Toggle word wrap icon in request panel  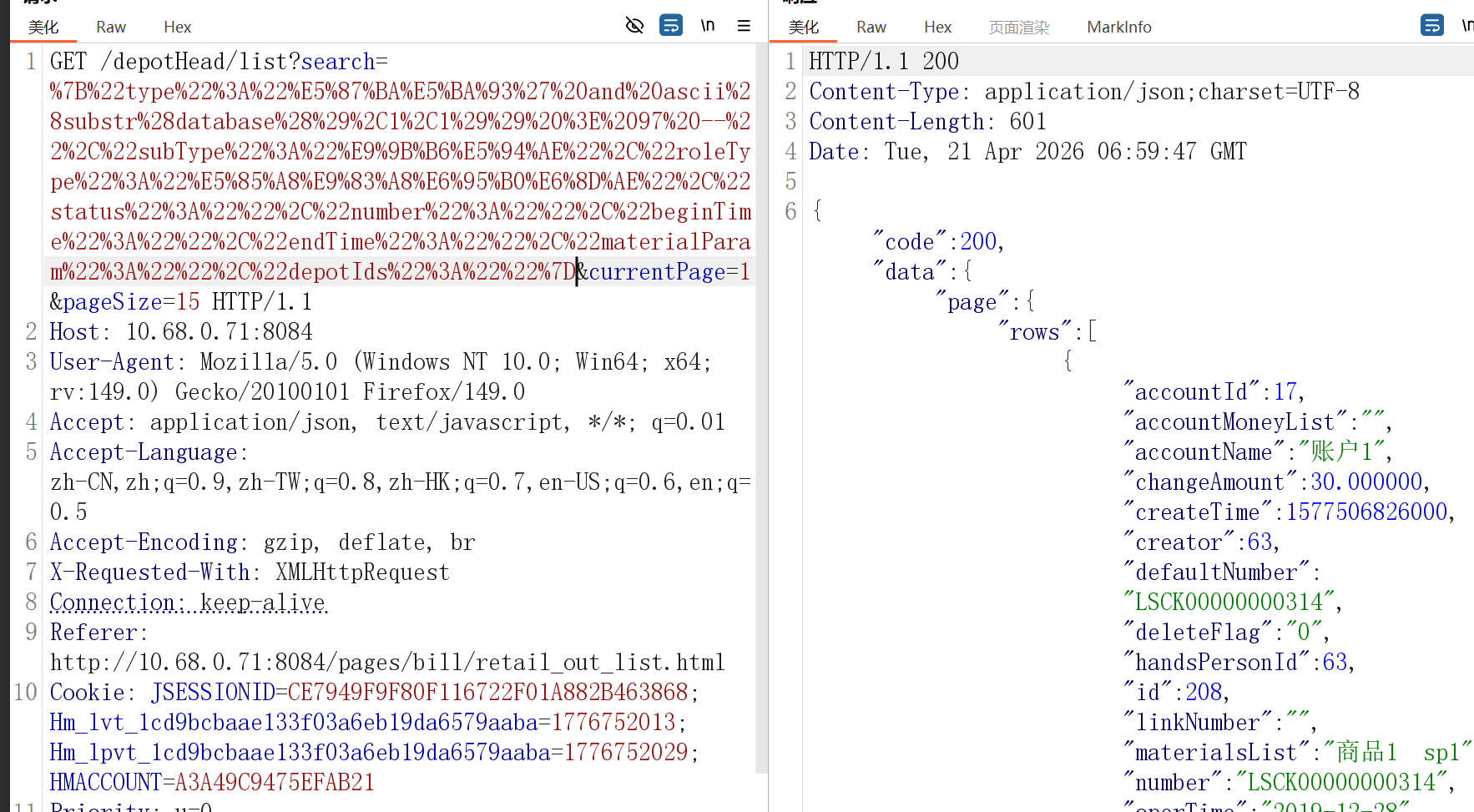[x=671, y=26]
